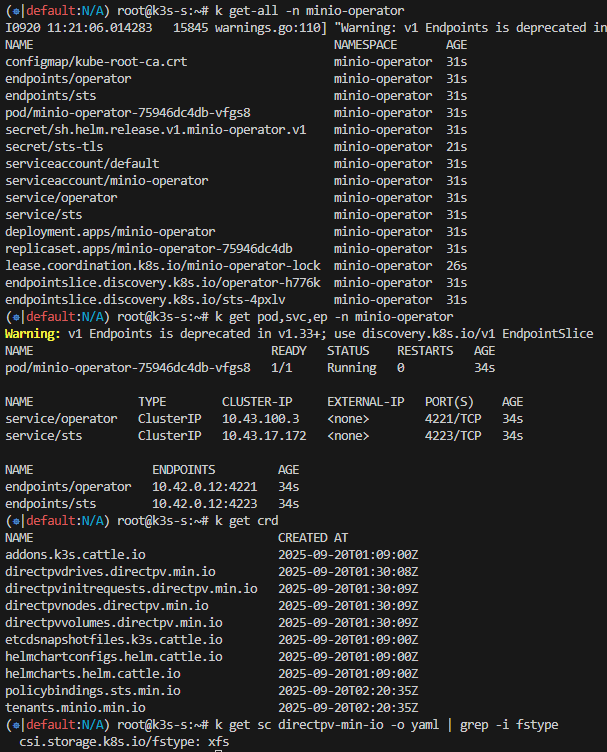The height and width of the screenshot is (752, 607).
Task: Click 'ClusterIP' type in the service/operator row
Action: (170, 419)
